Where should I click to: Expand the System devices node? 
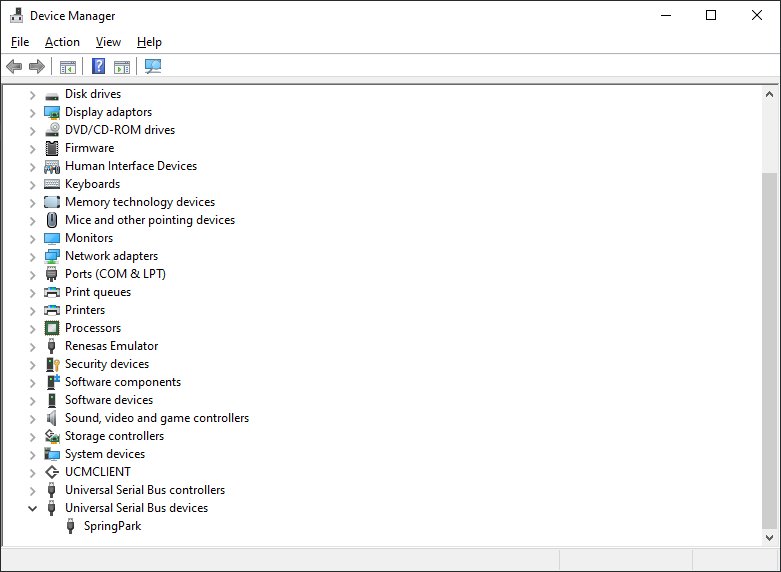tap(32, 454)
